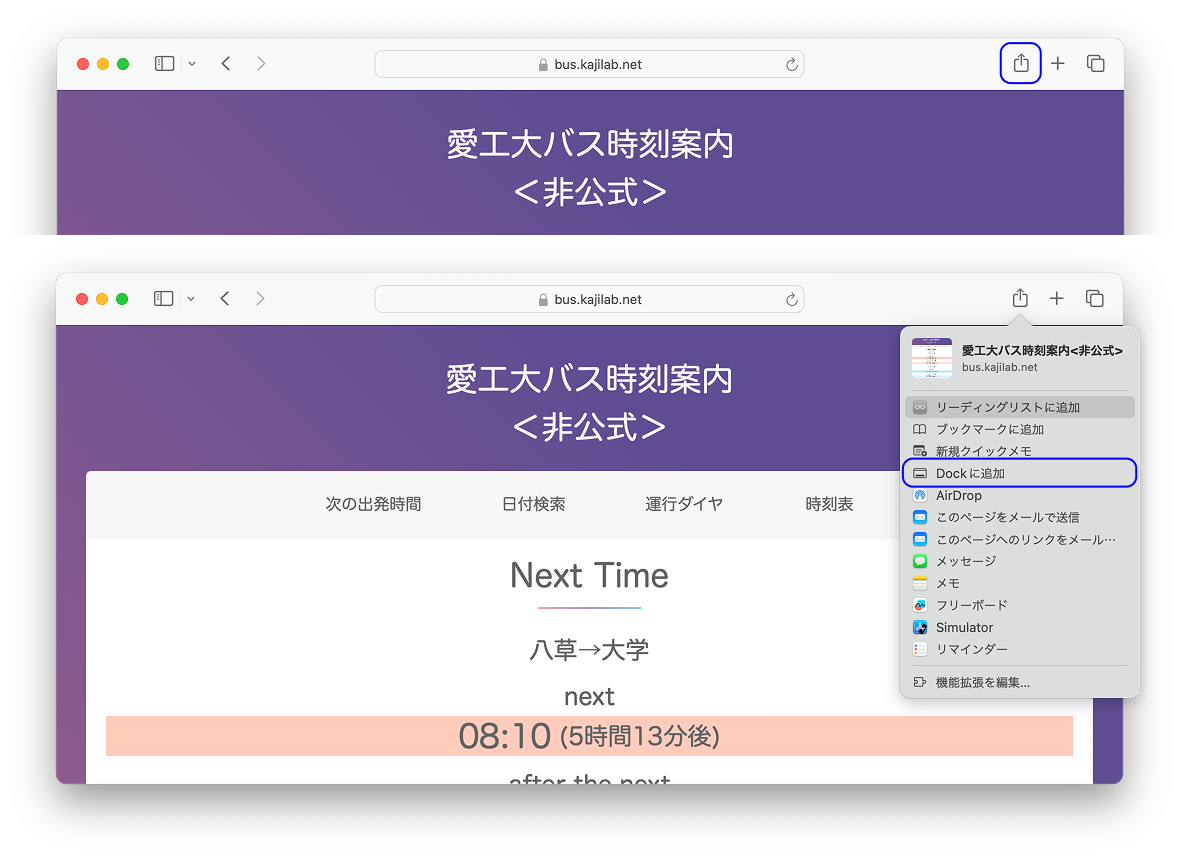Expand the sidebar dropdown chevron in the lower window
1180x859 pixels.
click(192, 299)
